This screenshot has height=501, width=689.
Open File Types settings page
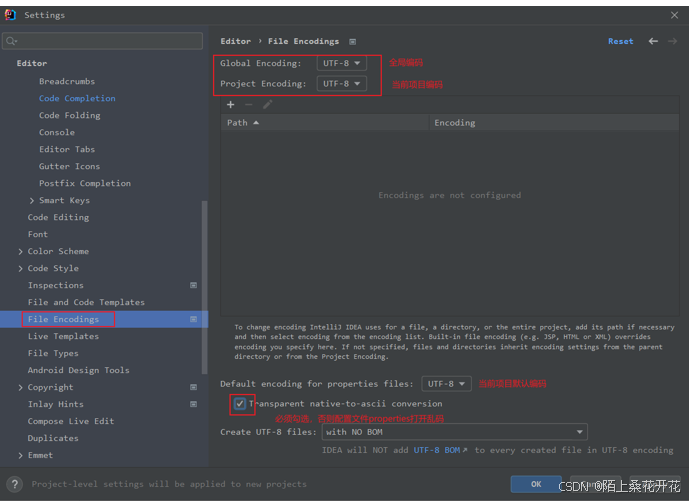click(53, 353)
